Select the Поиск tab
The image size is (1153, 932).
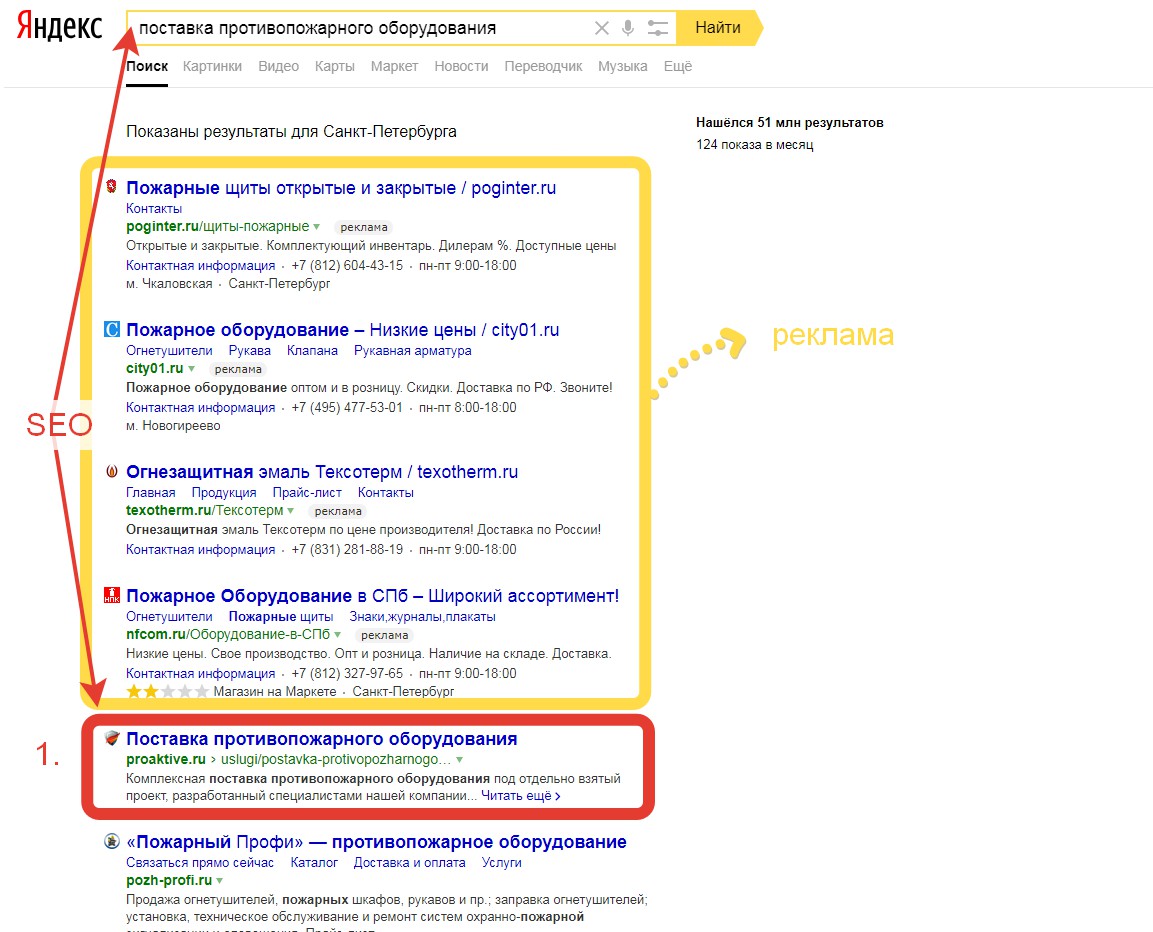pos(147,66)
